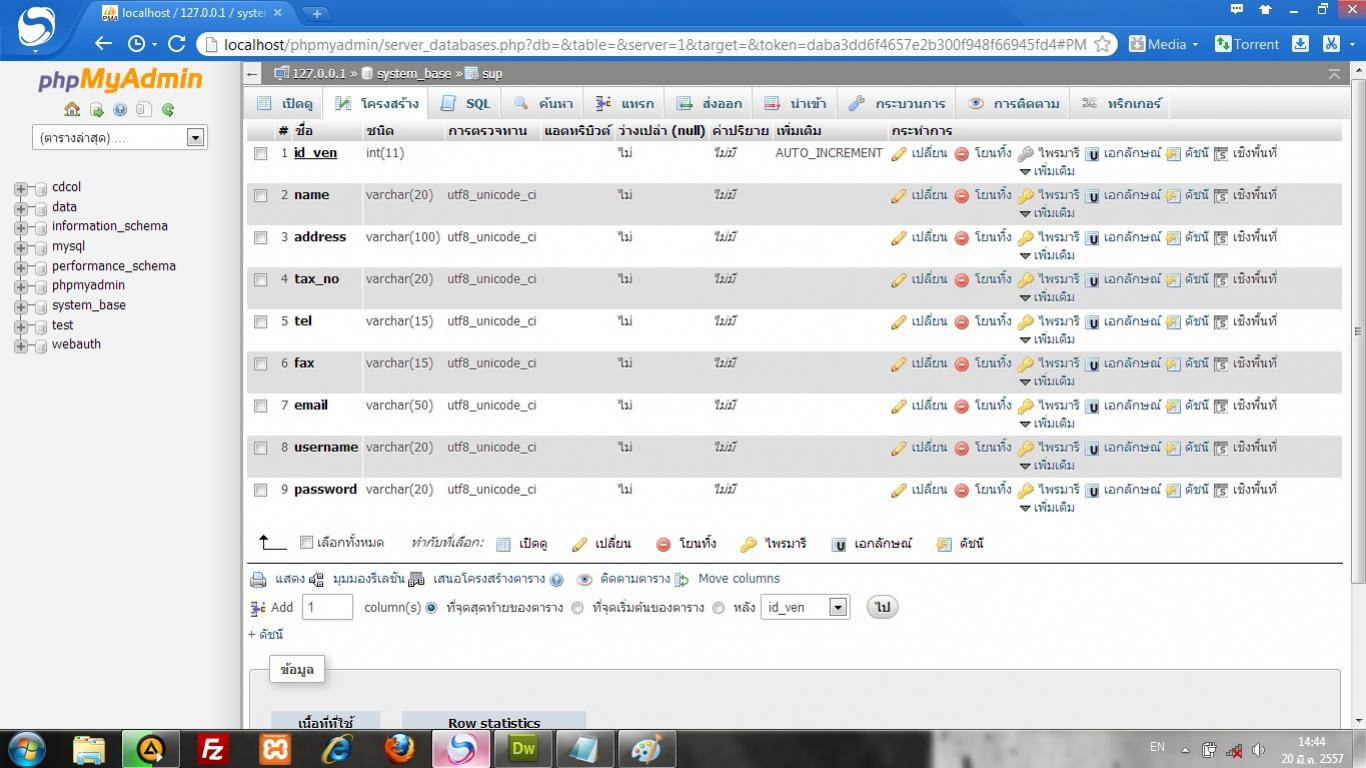Select the 'at end of table' radio button
The height and width of the screenshot is (768, 1366).
click(x=432, y=608)
